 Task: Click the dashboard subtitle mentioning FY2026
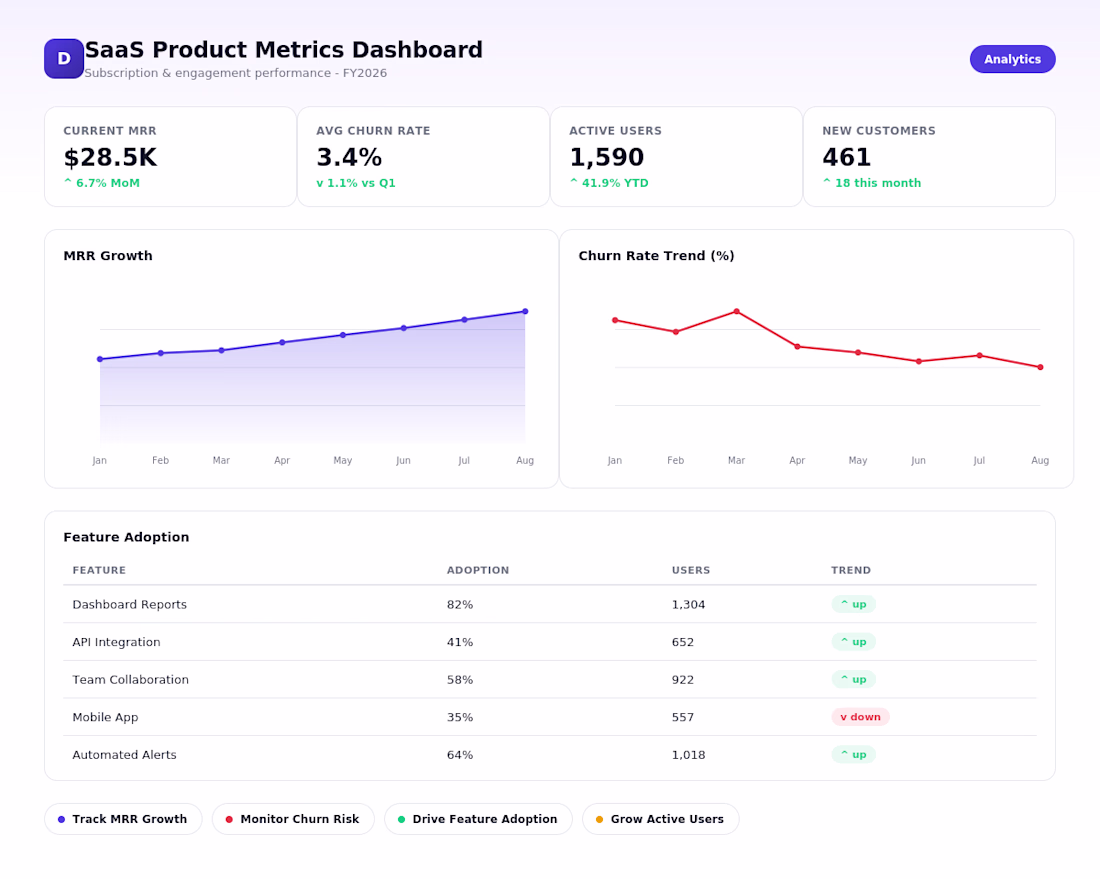pos(236,73)
